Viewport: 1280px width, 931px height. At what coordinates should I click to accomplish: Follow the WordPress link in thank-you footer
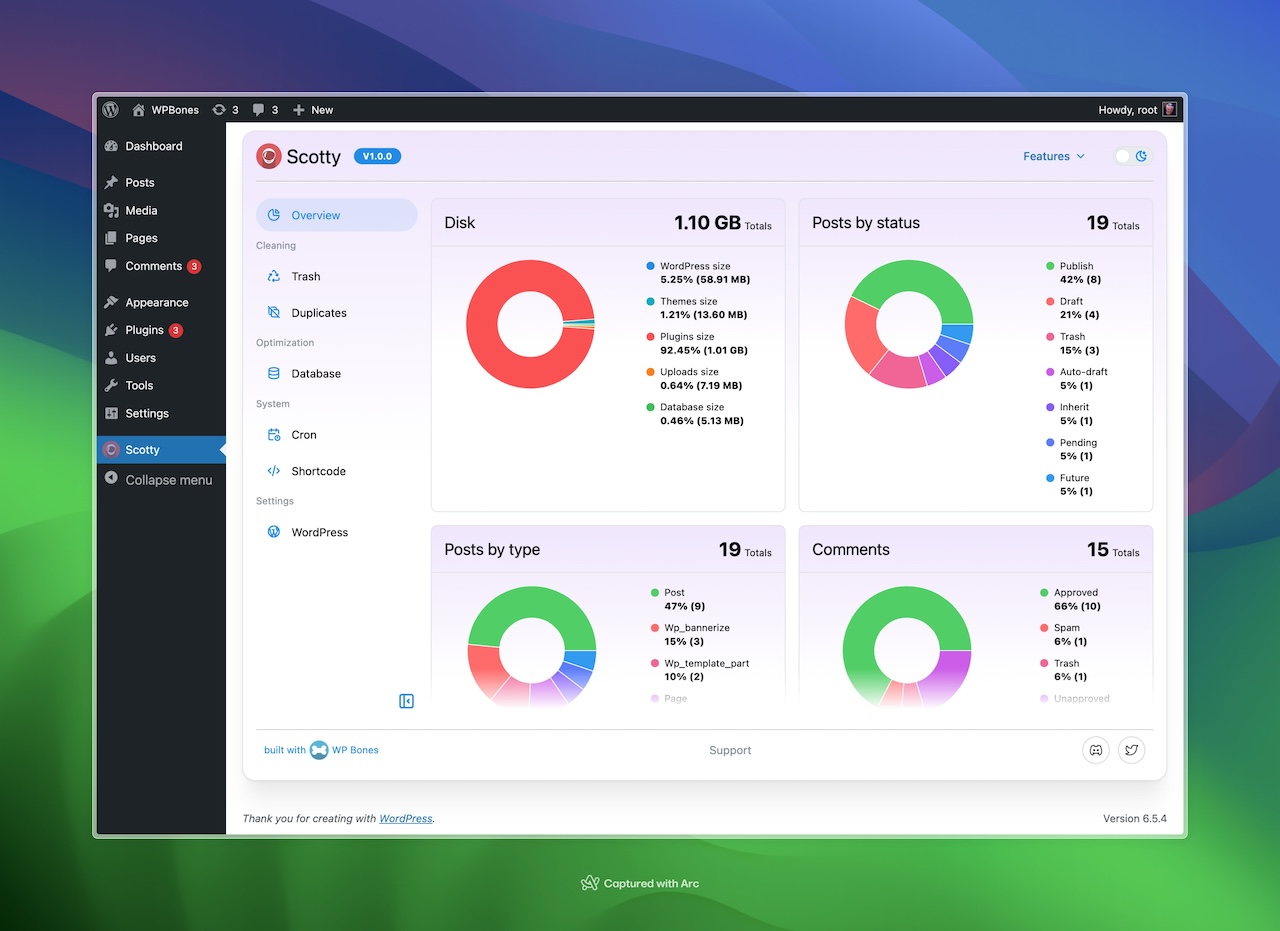pos(406,818)
